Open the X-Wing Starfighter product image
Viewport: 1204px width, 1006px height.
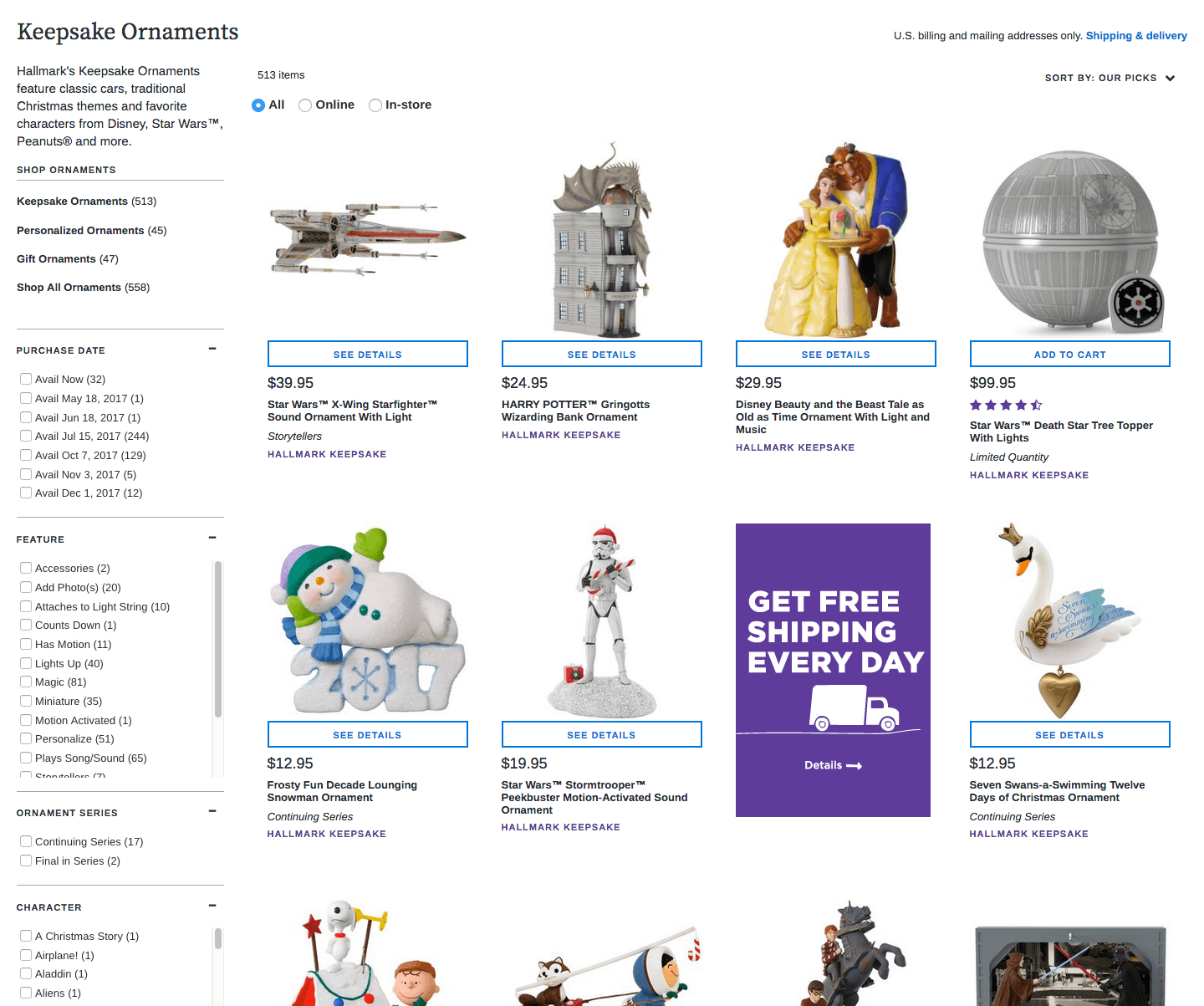pos(368,238)
